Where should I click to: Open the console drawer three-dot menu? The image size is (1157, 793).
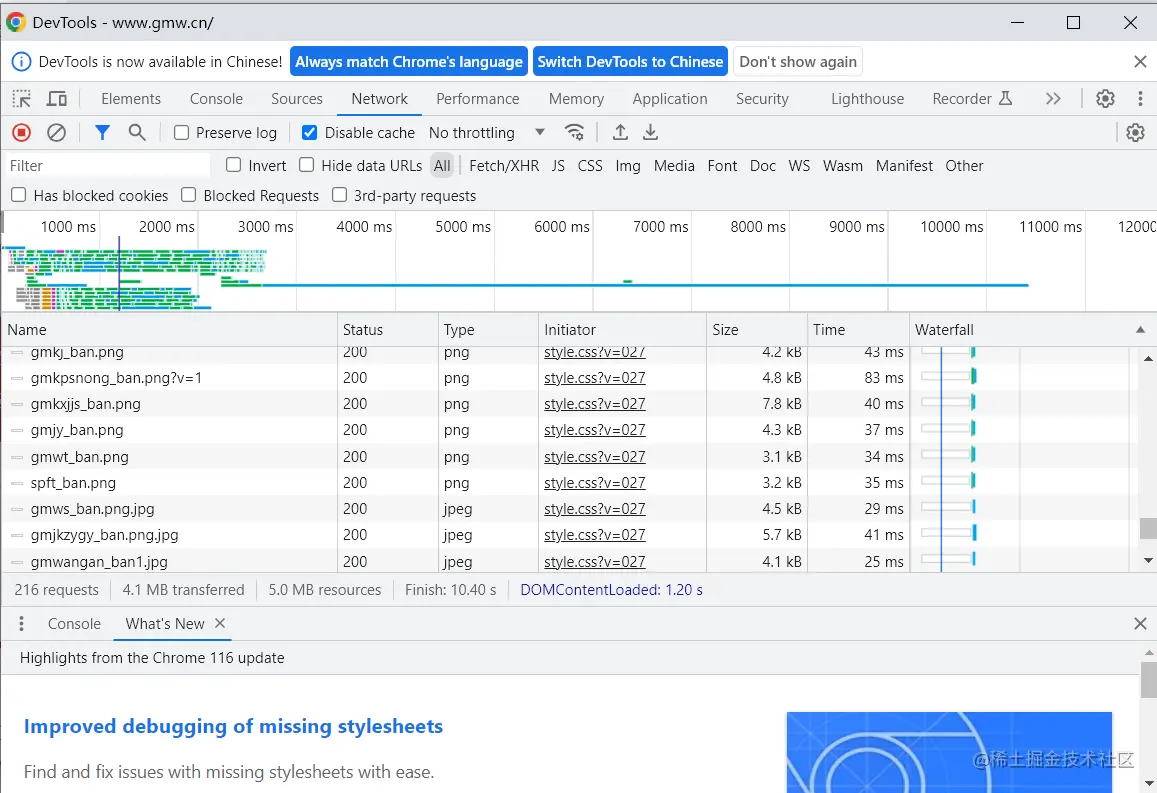(x=21, y=623)
